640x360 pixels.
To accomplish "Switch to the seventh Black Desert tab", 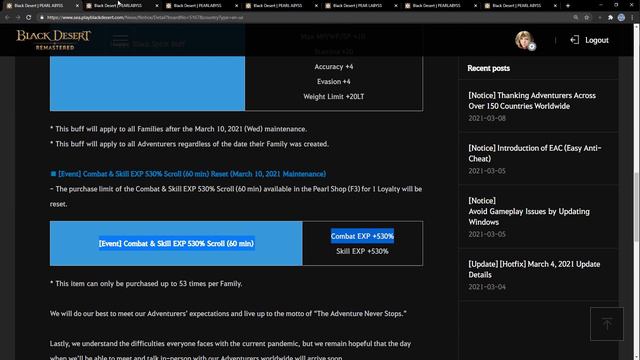I will (x=516, y=6).
